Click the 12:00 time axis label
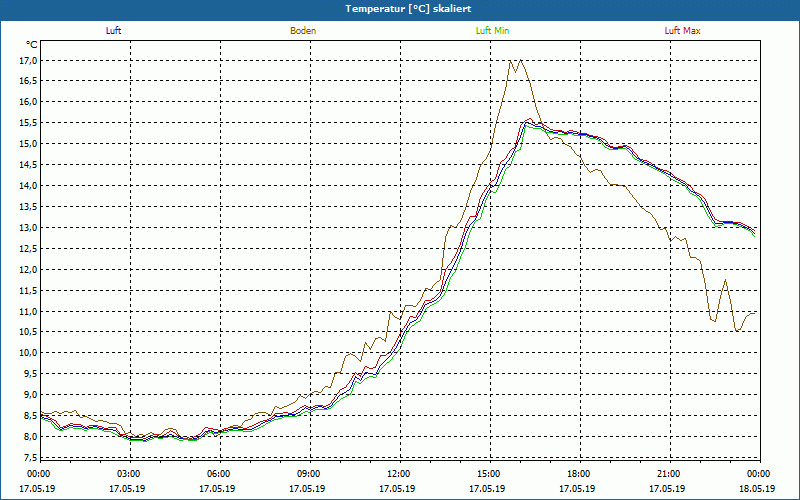The width and height of the screenshot is (800, 500). [397, 474]
